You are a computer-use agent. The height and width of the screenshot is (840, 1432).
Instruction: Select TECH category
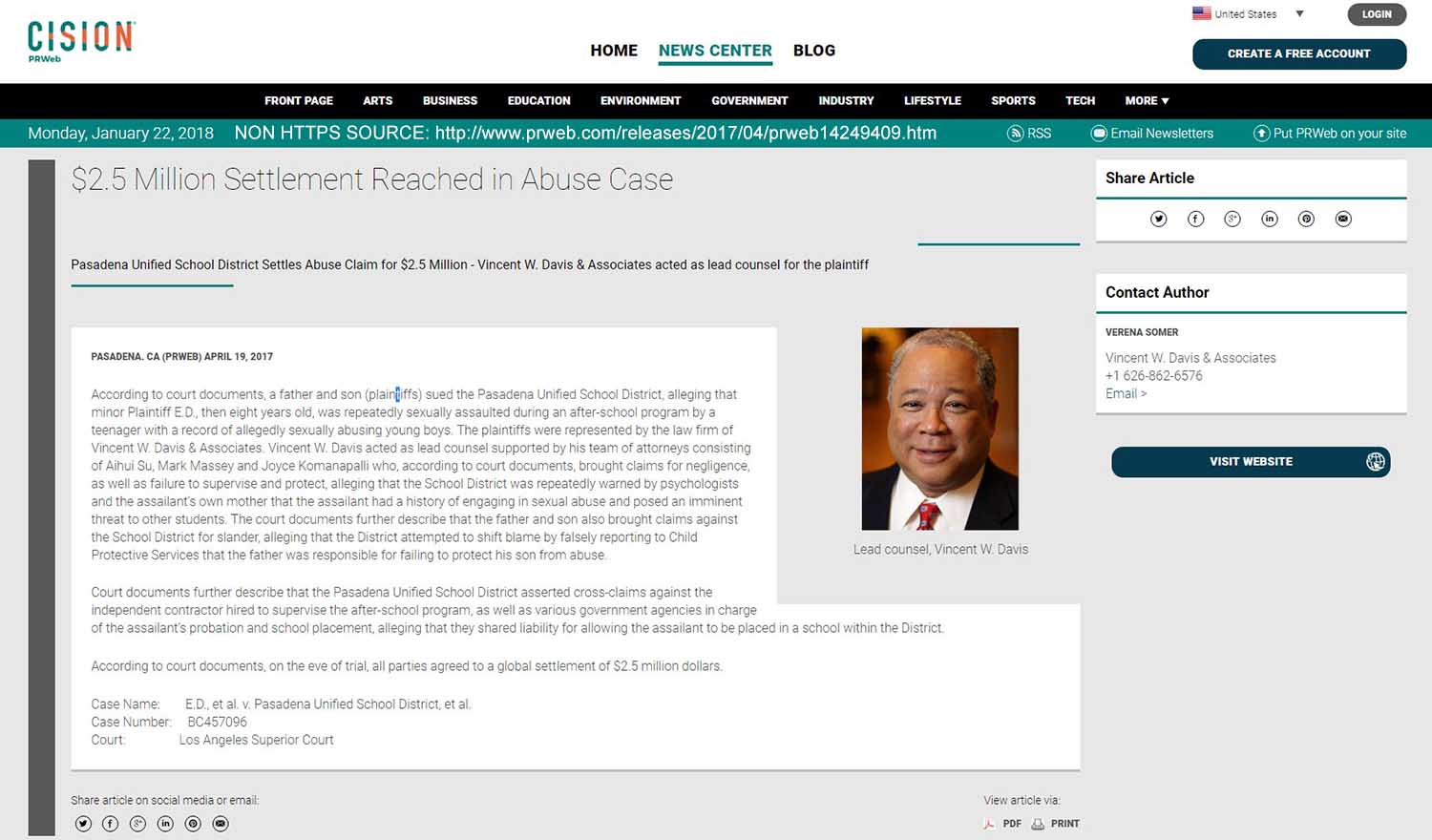pyautogui.click(x=1081, y=100)
